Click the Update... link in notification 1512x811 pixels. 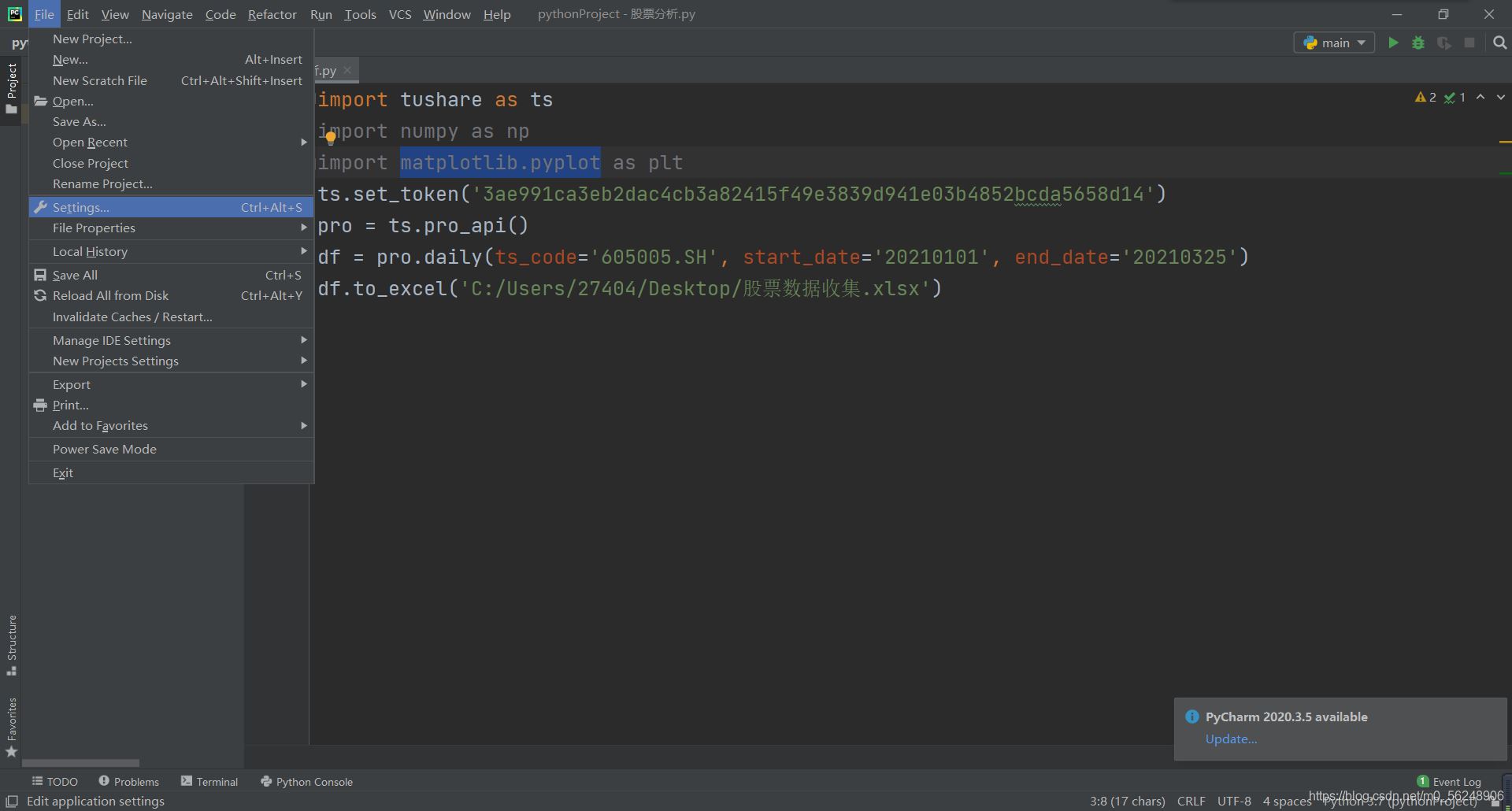tap(1231, 739)
